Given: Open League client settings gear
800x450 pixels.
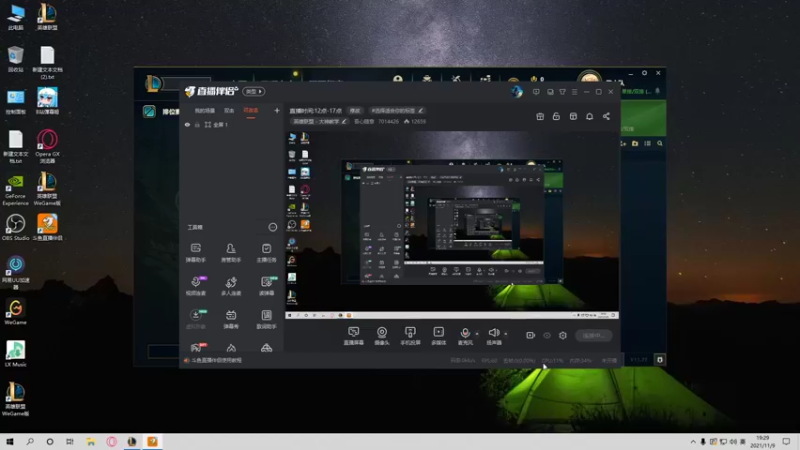Looking at the screenshot, I should coord(644,73).
